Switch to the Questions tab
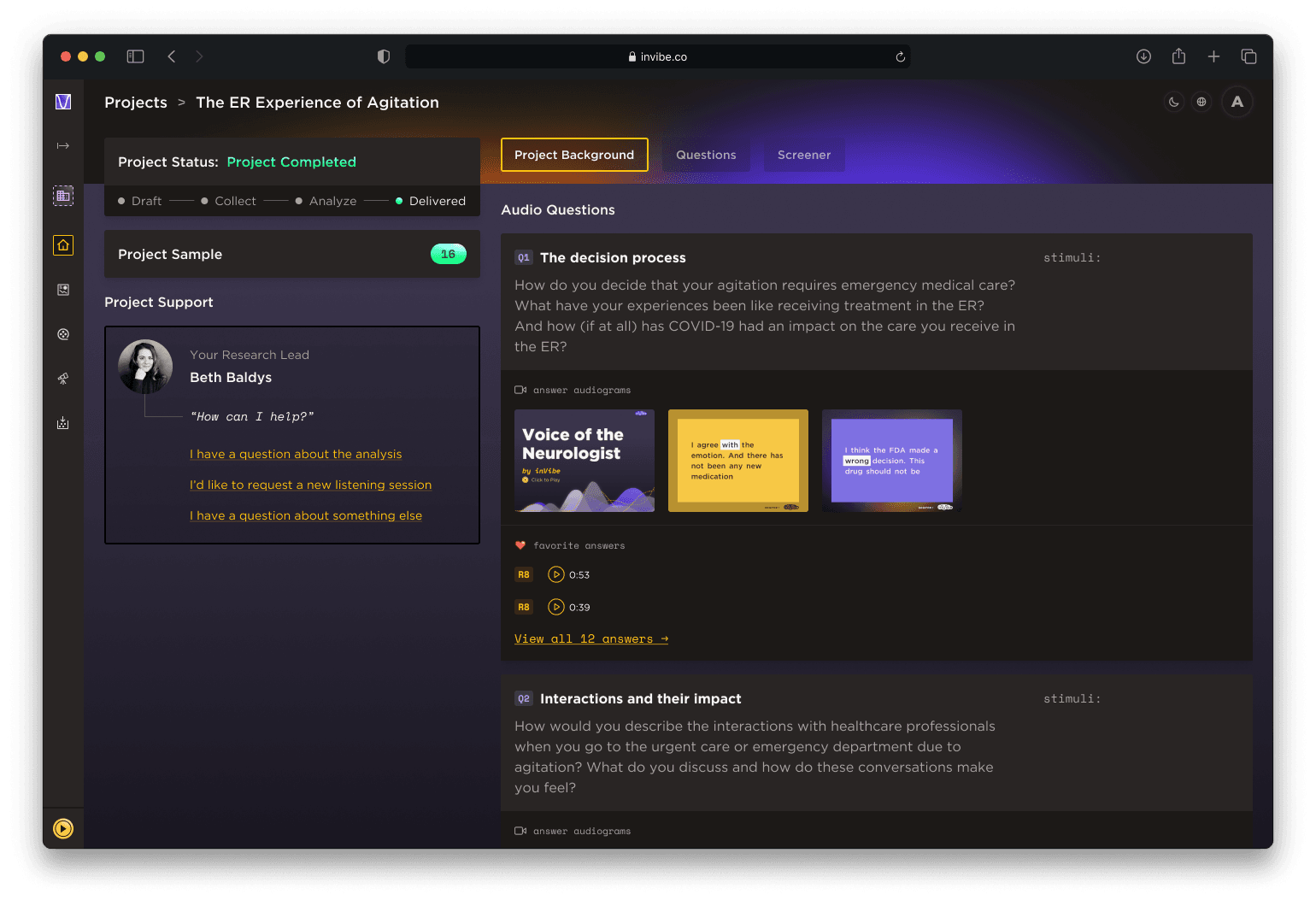The image size is (1316, 900). point(706,155)
